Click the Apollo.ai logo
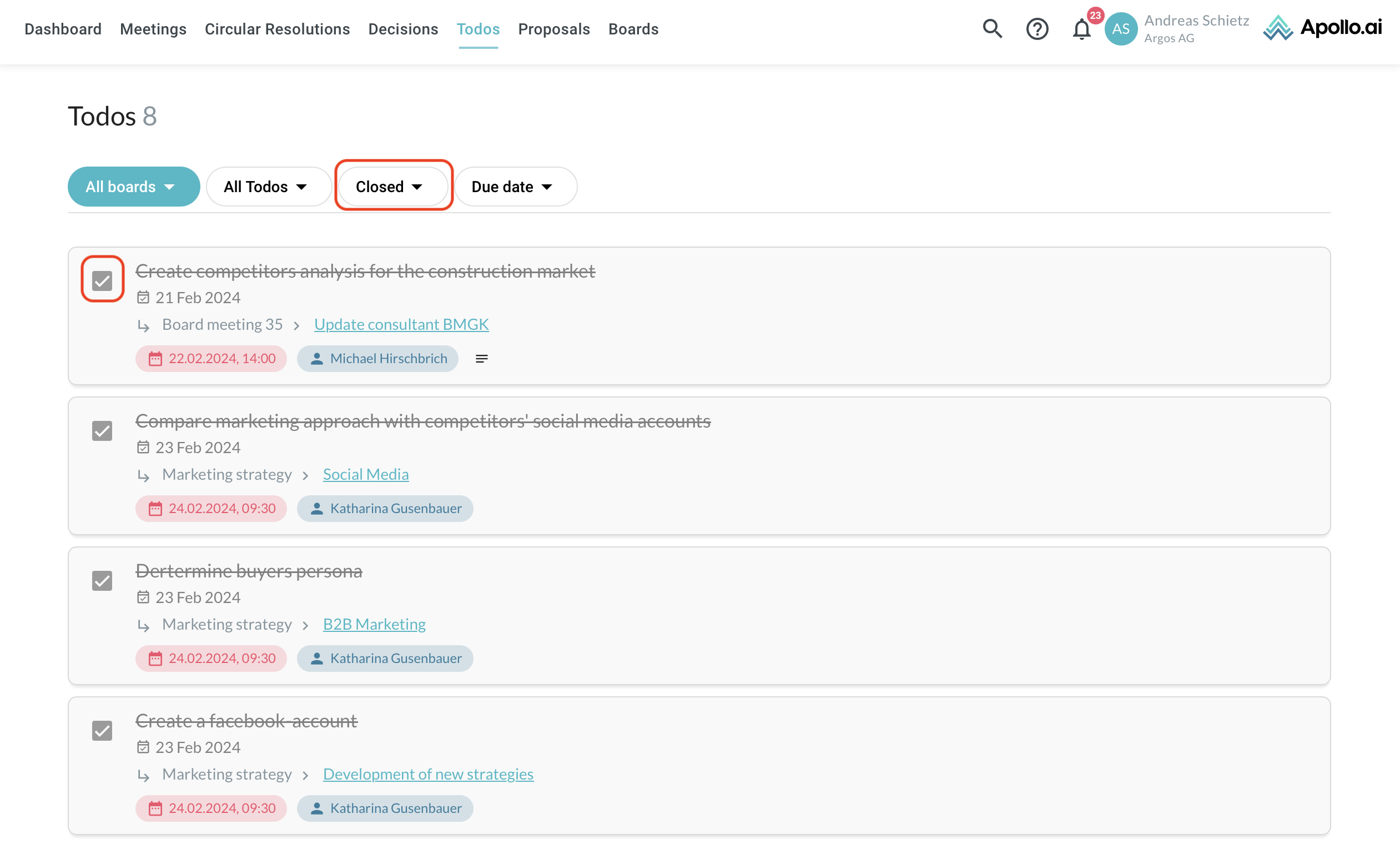This screenshot has height=844, width=1400. point(1323,27)
